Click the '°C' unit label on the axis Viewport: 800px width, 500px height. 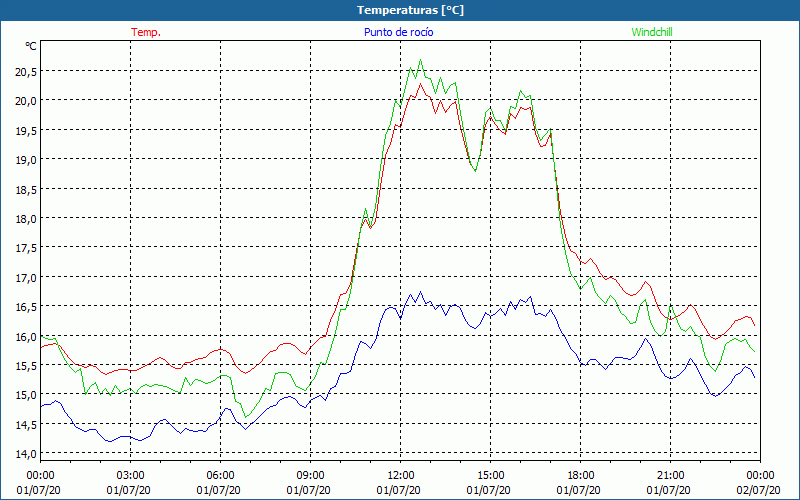click(x=31, y=46)
